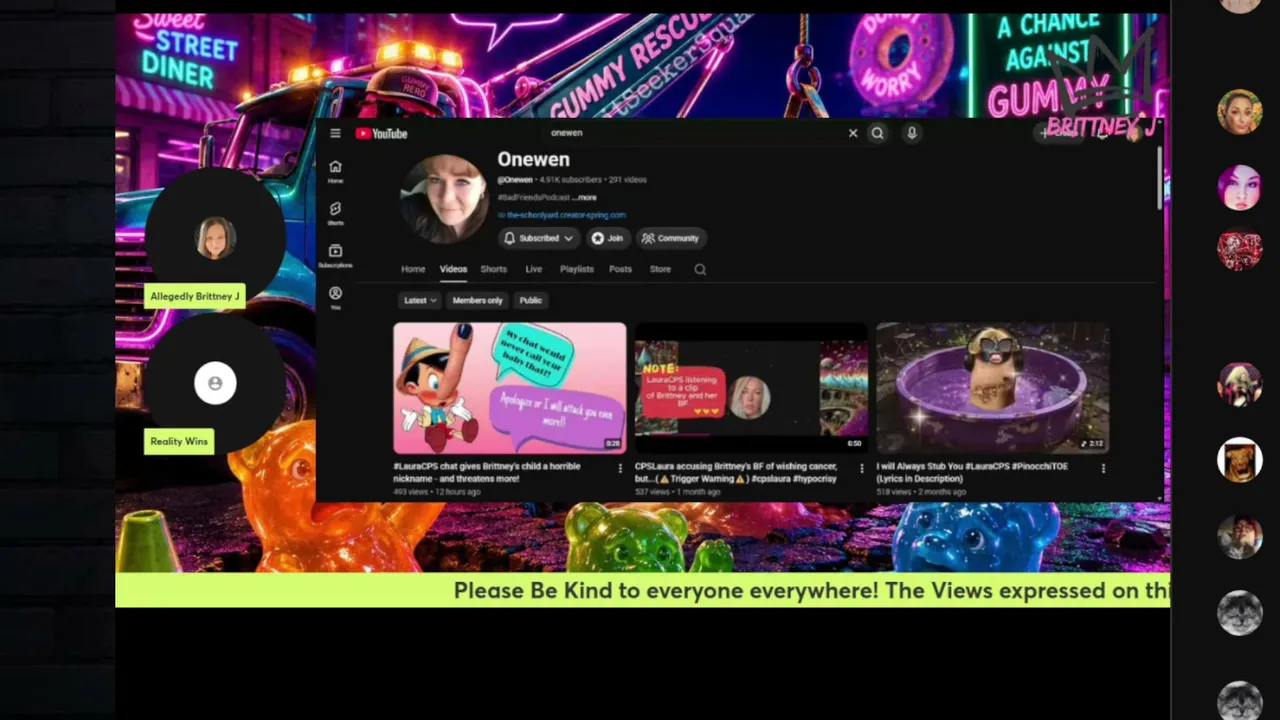1280x720 pixels.
Task: Run the search with the magnifier button
Action: [x=877, y=133]
